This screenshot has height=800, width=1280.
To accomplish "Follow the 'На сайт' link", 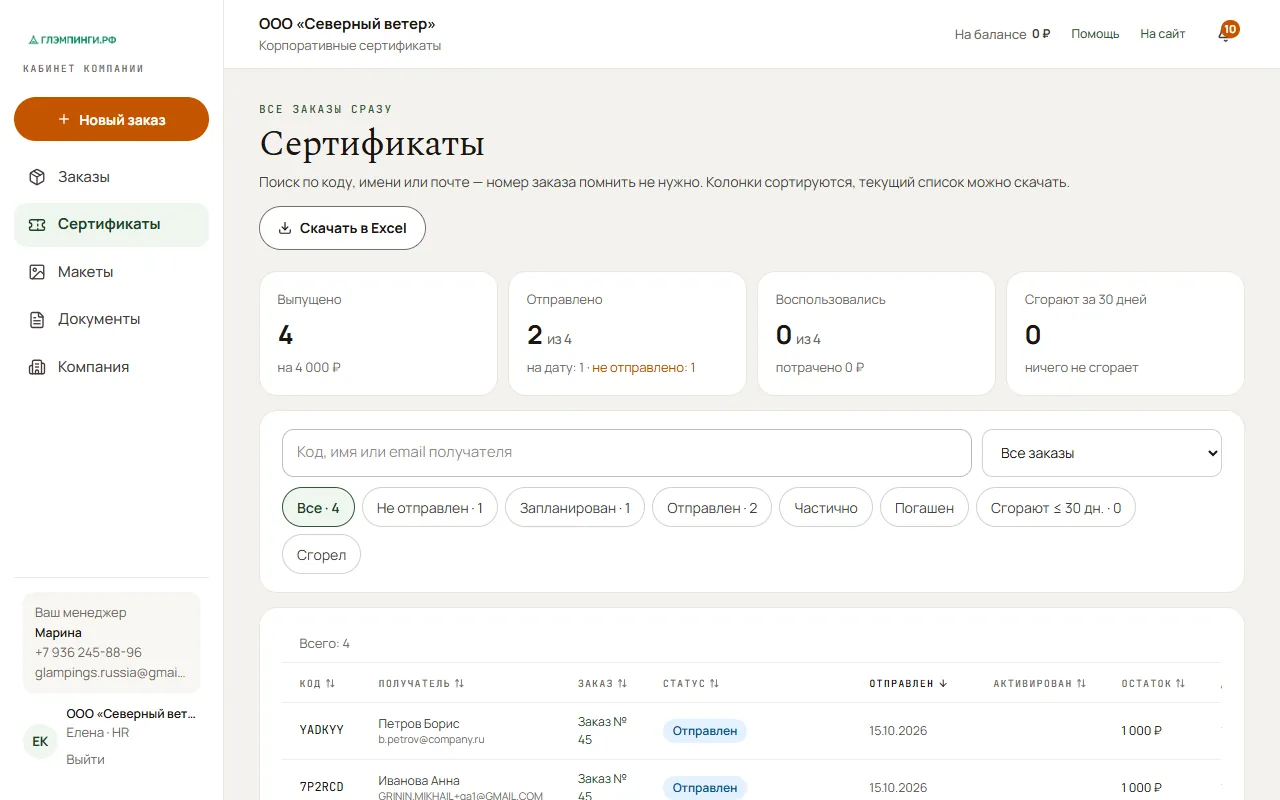I will pyautogui.click(x=1163, y=34).
